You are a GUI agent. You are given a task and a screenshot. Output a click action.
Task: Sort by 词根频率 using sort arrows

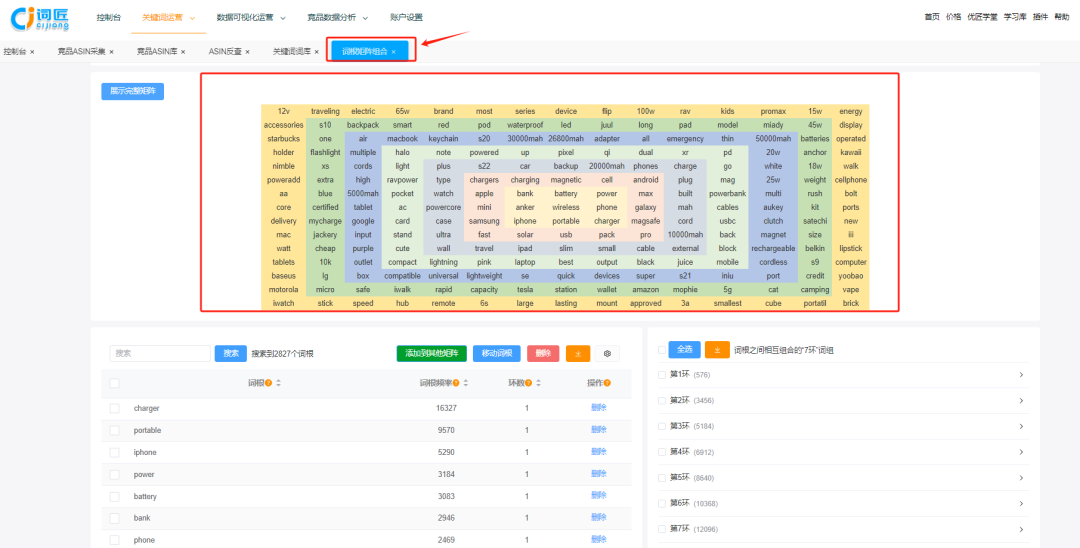tap(466, 383)
